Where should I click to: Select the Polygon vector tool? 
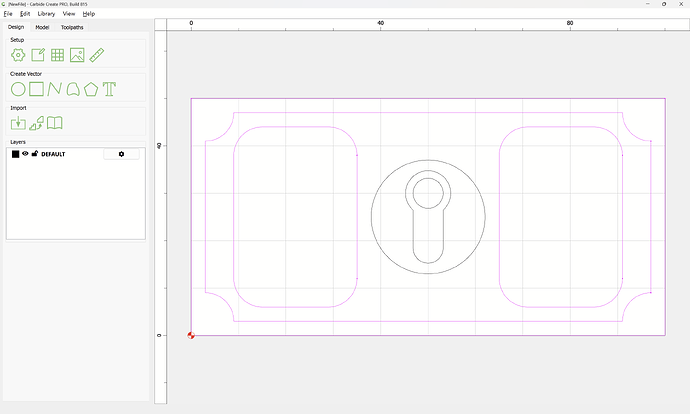tap(91, 89)
